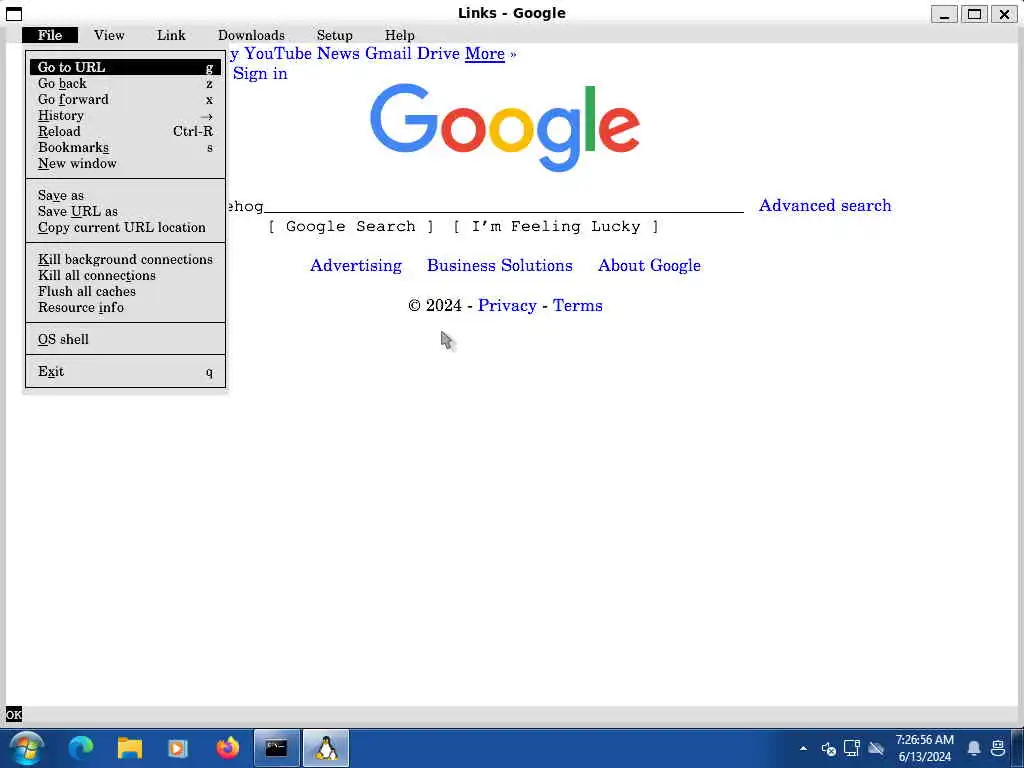
Task: Show hidden system tray icons
Action: (803, 748)
